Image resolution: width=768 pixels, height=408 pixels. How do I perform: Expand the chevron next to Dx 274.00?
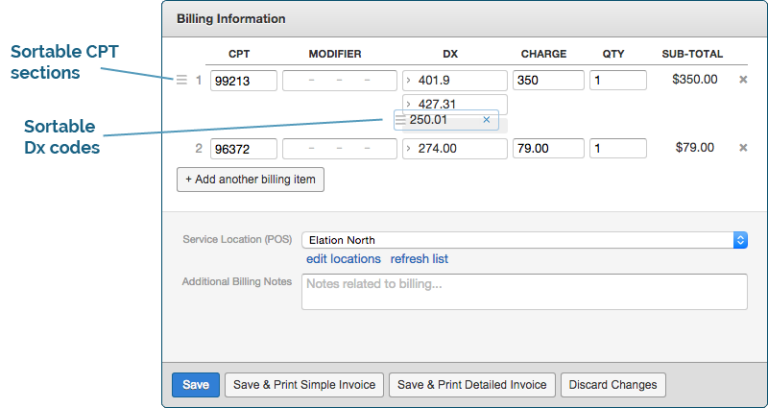[x=408, y=148]
